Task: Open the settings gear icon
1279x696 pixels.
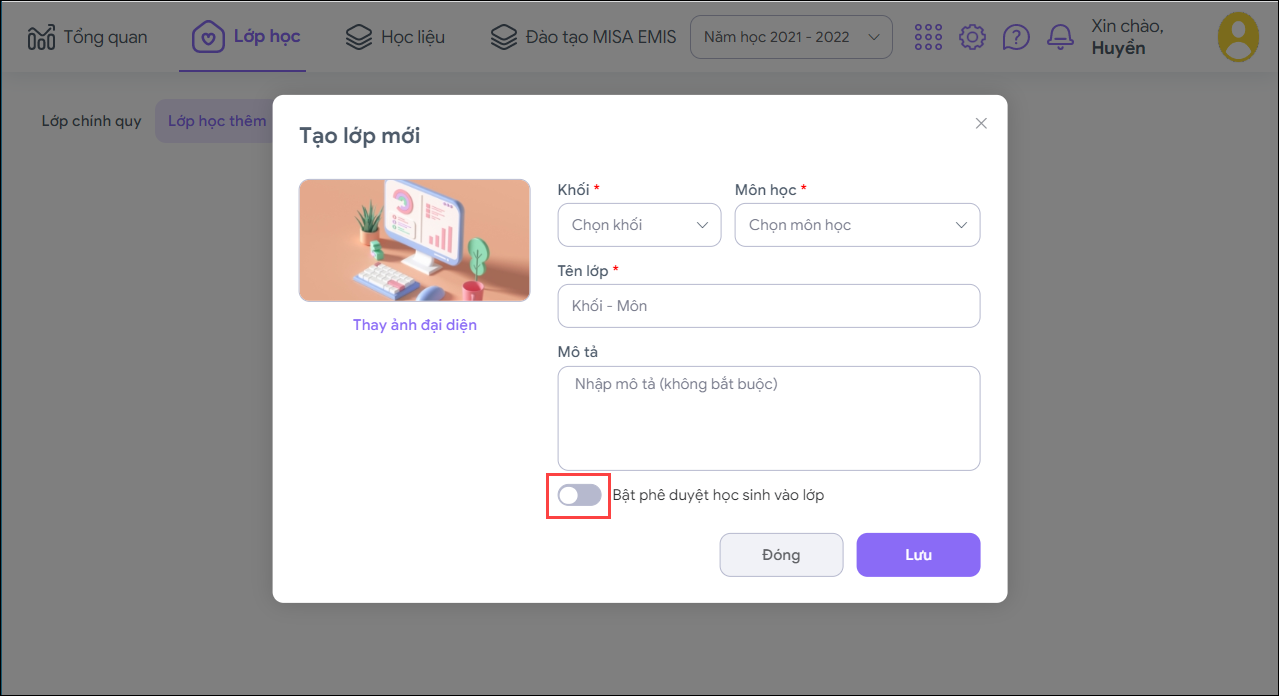Action: (972, 38)
